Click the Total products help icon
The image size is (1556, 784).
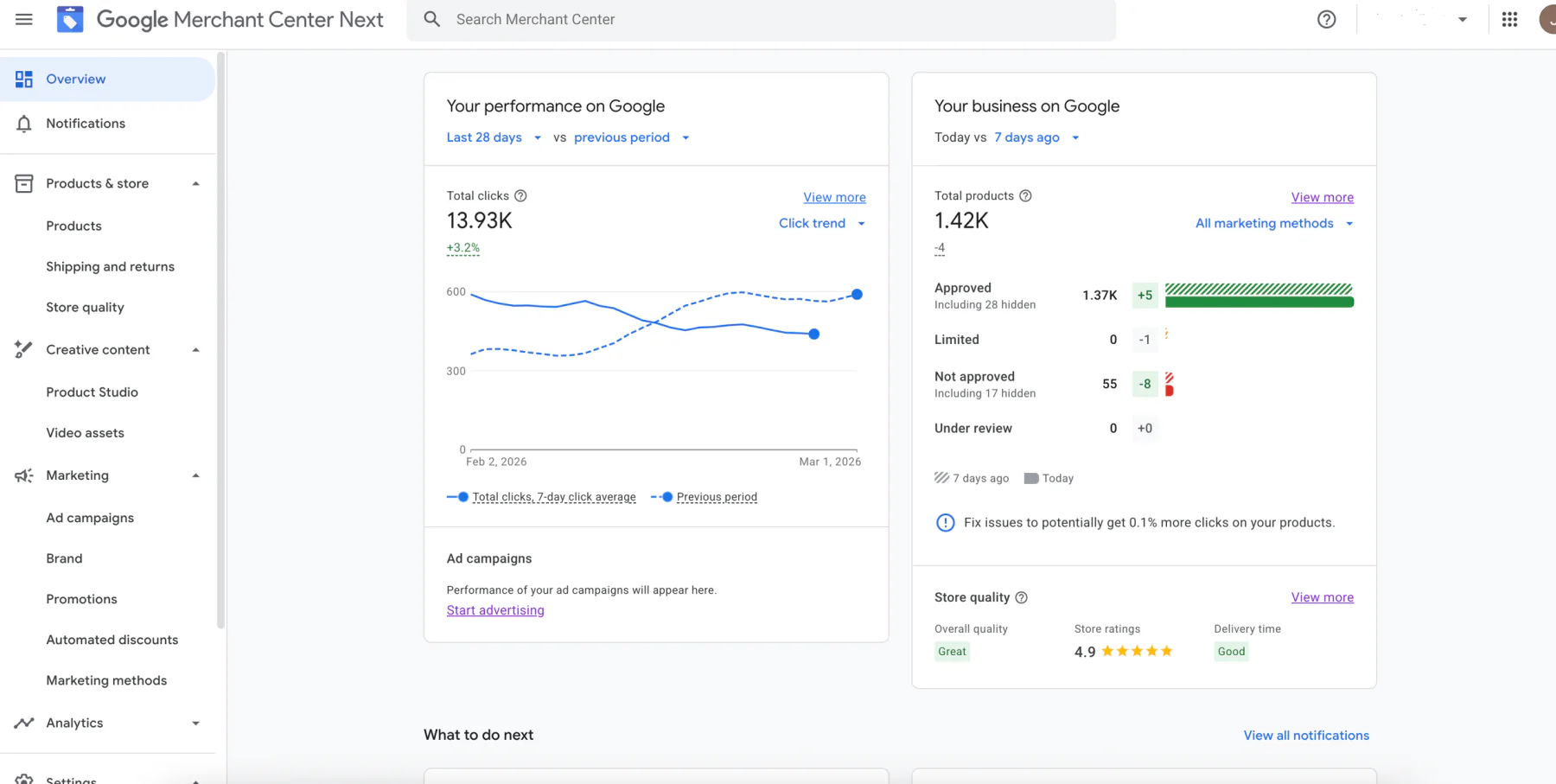[1025, 195]
